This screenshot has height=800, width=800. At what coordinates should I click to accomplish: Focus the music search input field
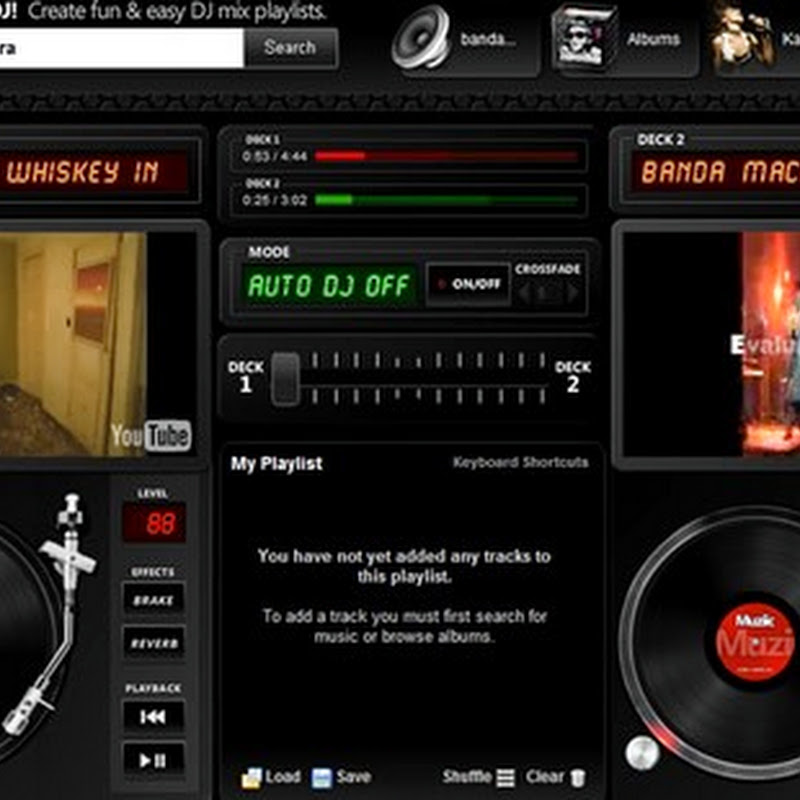[x=121, y=48]
